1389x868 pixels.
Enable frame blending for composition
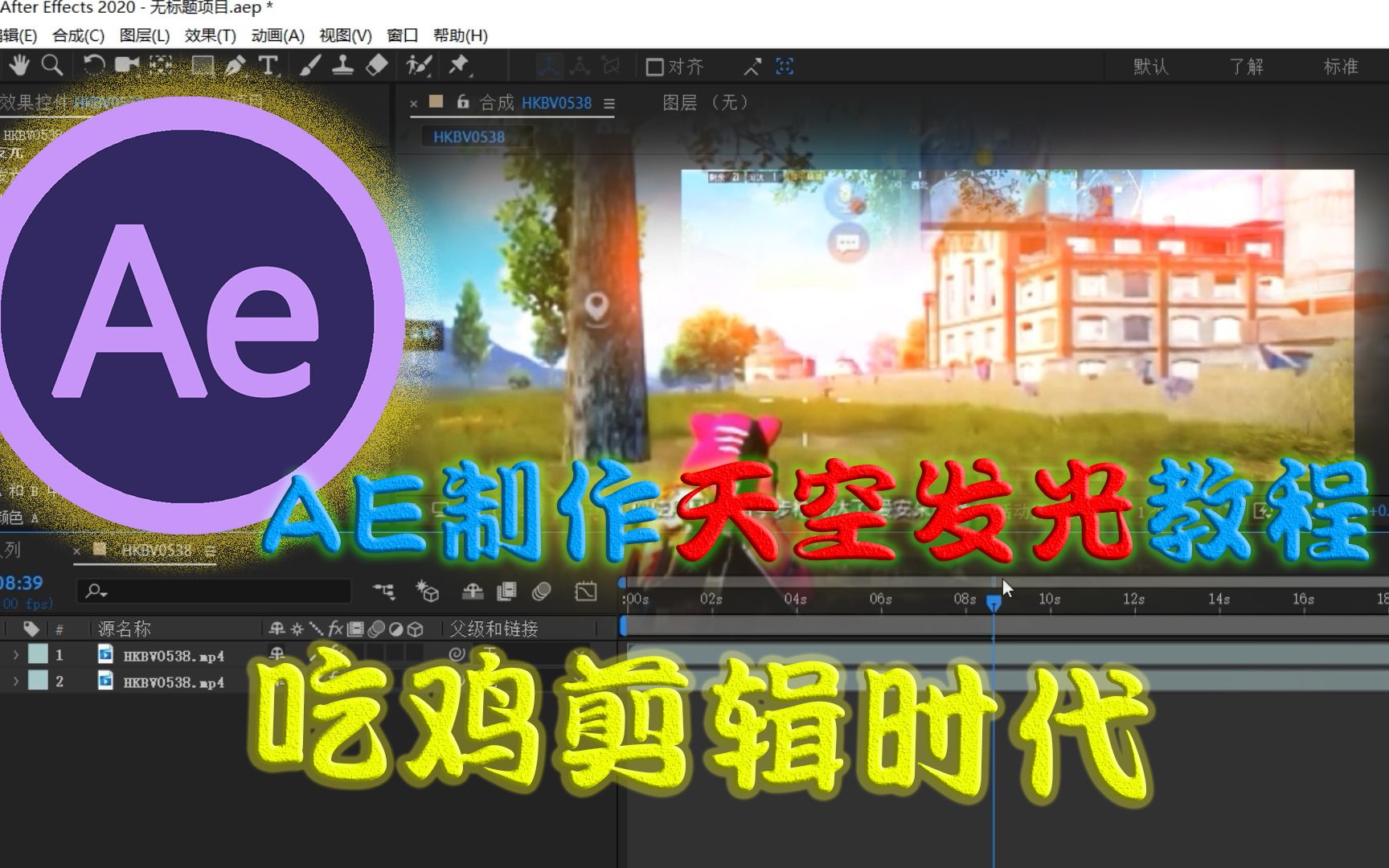tap(506, 592)
